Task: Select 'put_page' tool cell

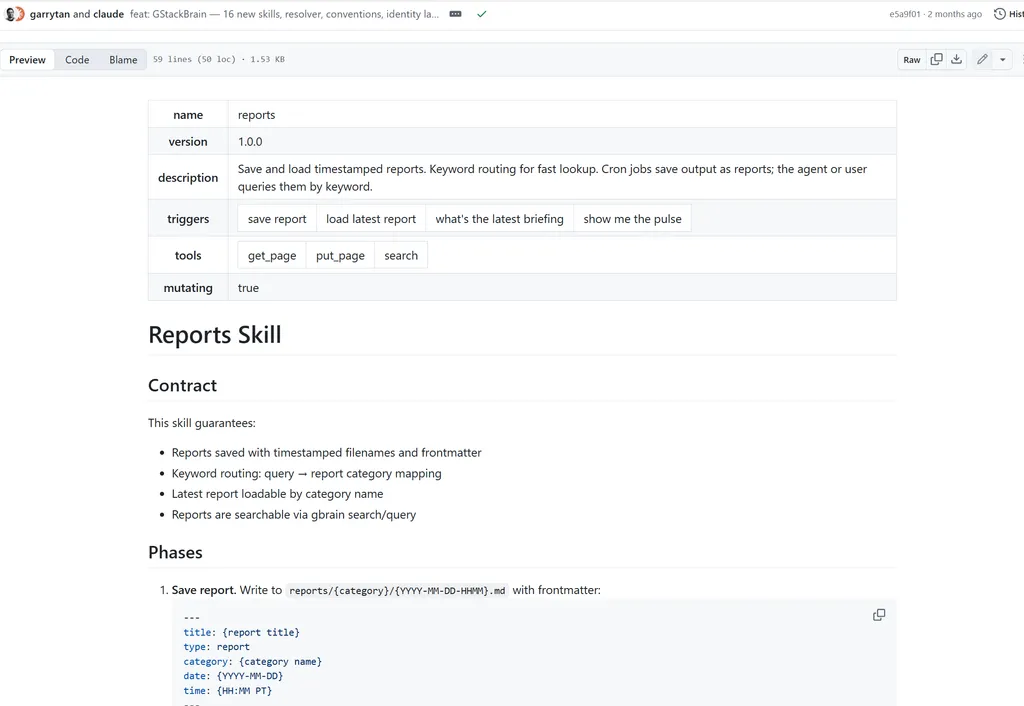Action: point(340,255)
